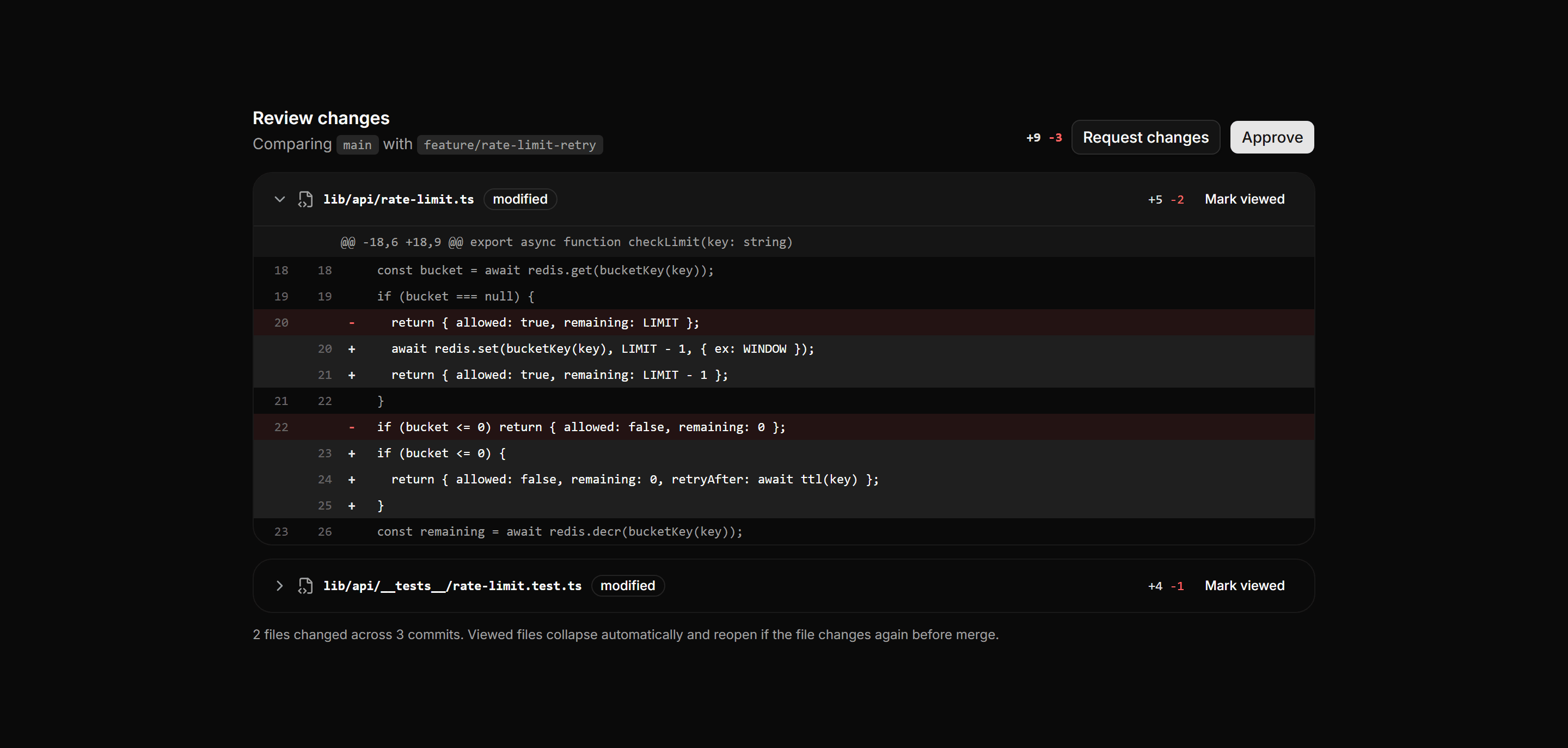Click the line 'const remaining = await redis.decr'
This screenshot has width=1568, height=748.
[x=784, y=531]
